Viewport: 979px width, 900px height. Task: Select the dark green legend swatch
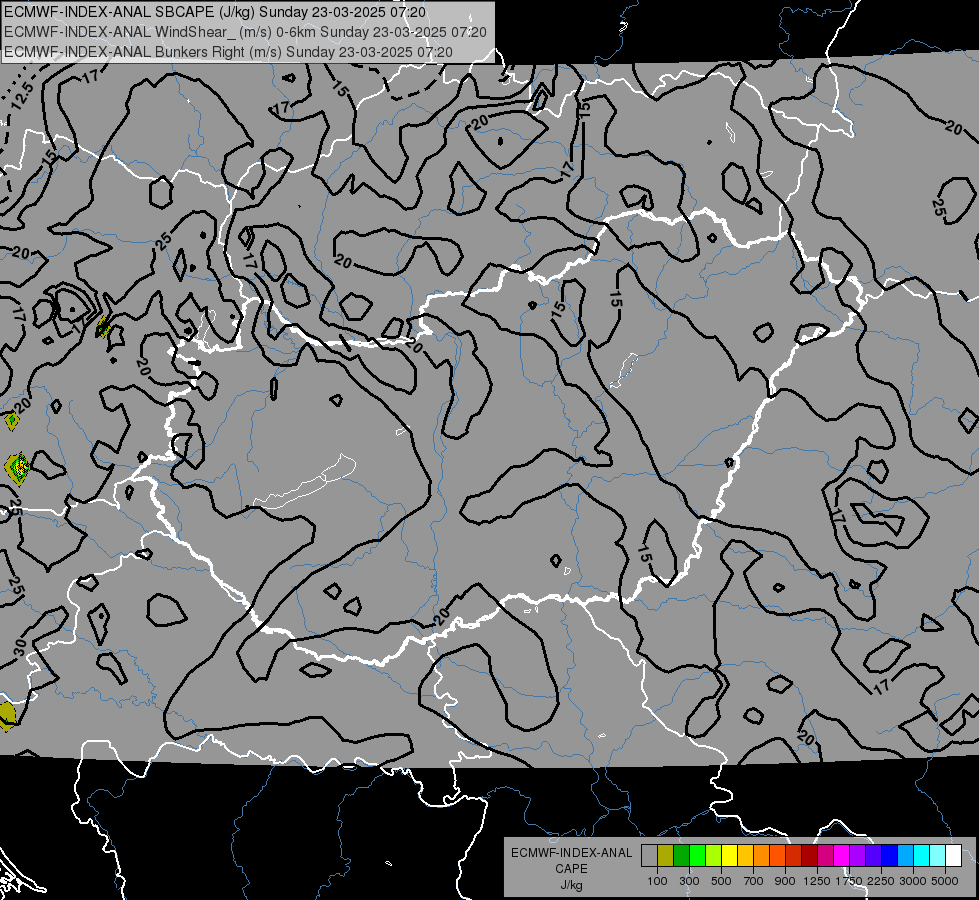[x=681, y=856]
